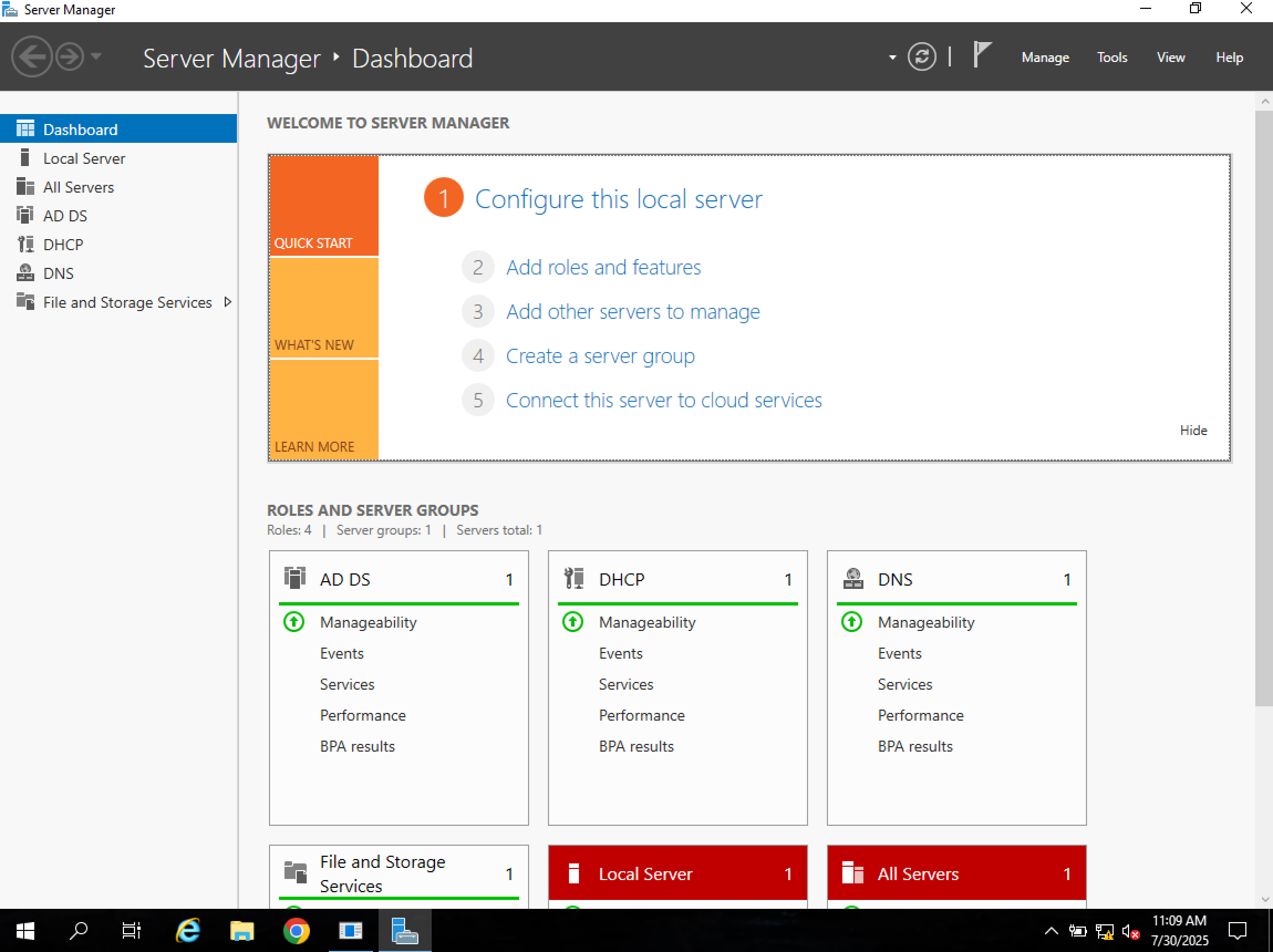The height and width of the screenshot is (952, 1273).
Task: Click Local Server icon in sidebar
Action: [25, 157]
